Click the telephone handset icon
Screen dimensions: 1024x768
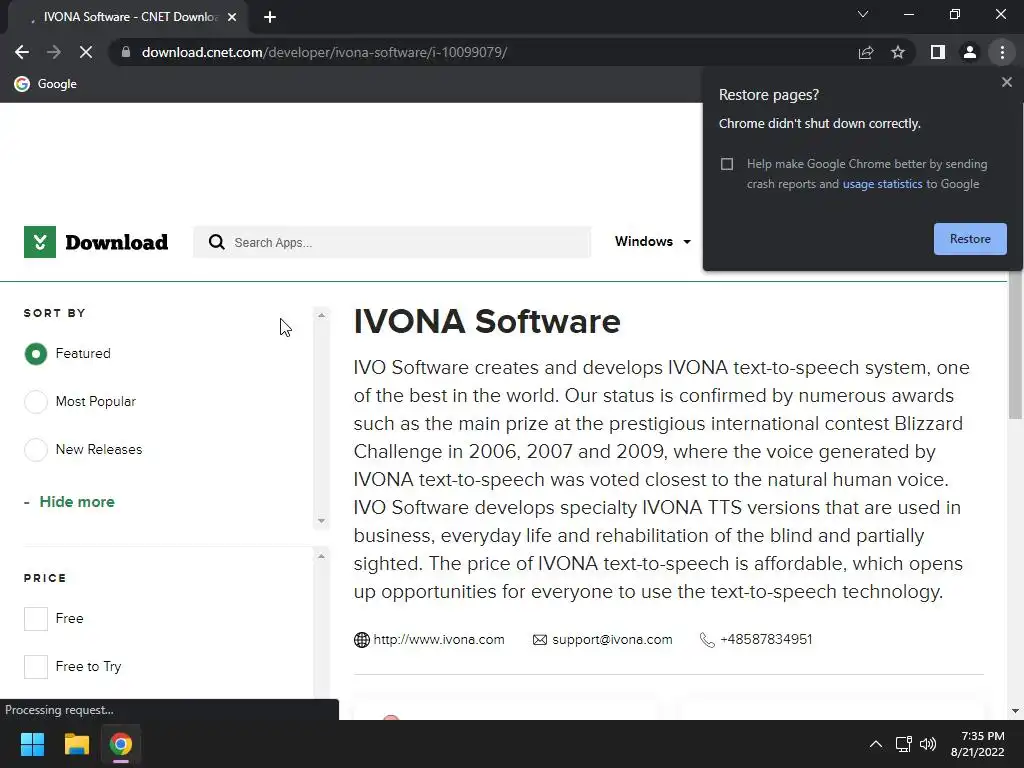click(707, 640)
